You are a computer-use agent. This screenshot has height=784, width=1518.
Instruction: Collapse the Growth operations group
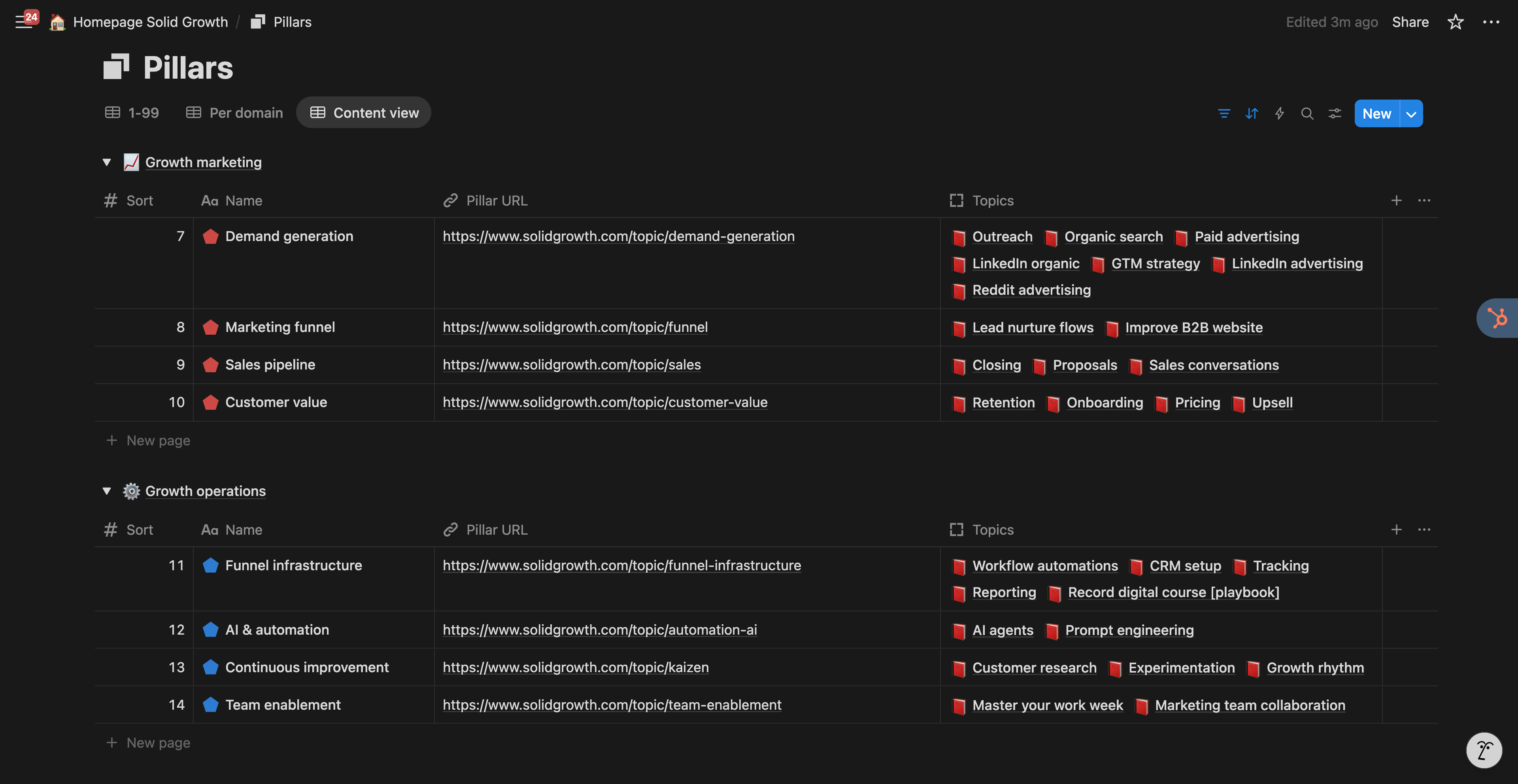[x=107, y=491]
